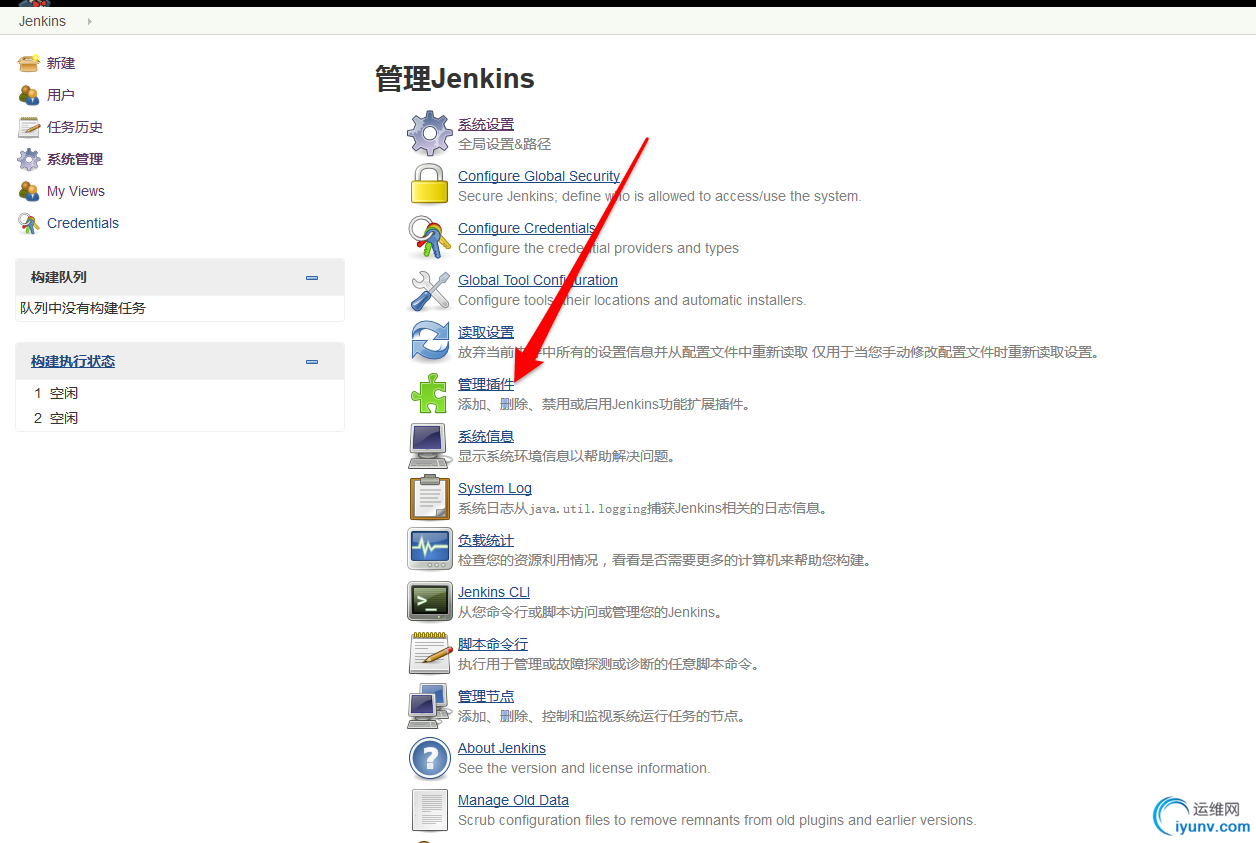The width and height of the screenshot is (1256, 843).
Task: Open Credentials in the sidebar
Action: tap(83, 223)
